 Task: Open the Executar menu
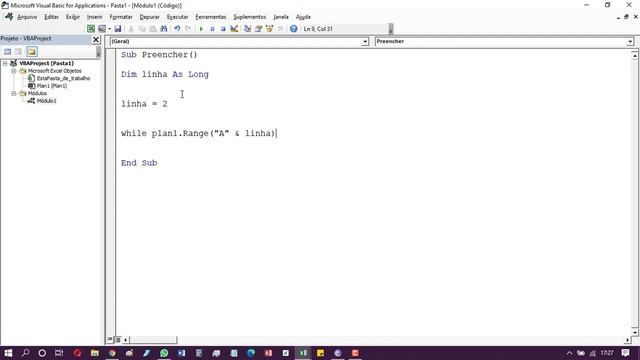tap(178, 17)
